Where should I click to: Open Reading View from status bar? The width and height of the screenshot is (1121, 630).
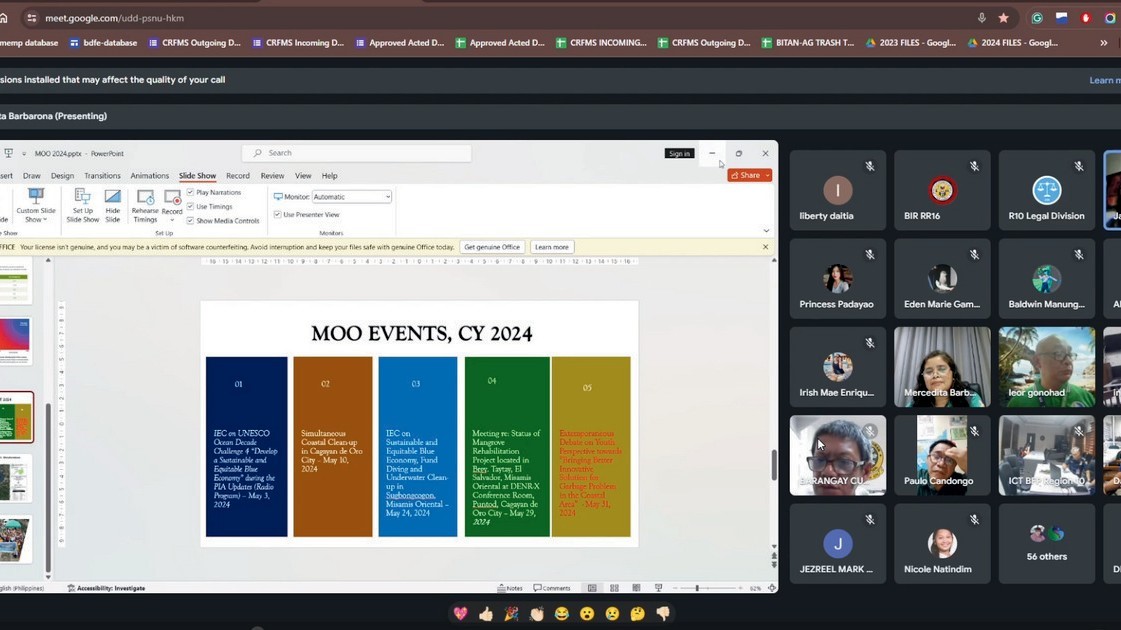click(636, 588)
